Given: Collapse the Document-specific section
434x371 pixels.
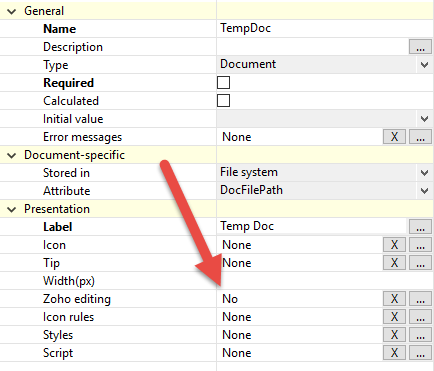Looking at the screenshot, I should [x=12, y=156].
